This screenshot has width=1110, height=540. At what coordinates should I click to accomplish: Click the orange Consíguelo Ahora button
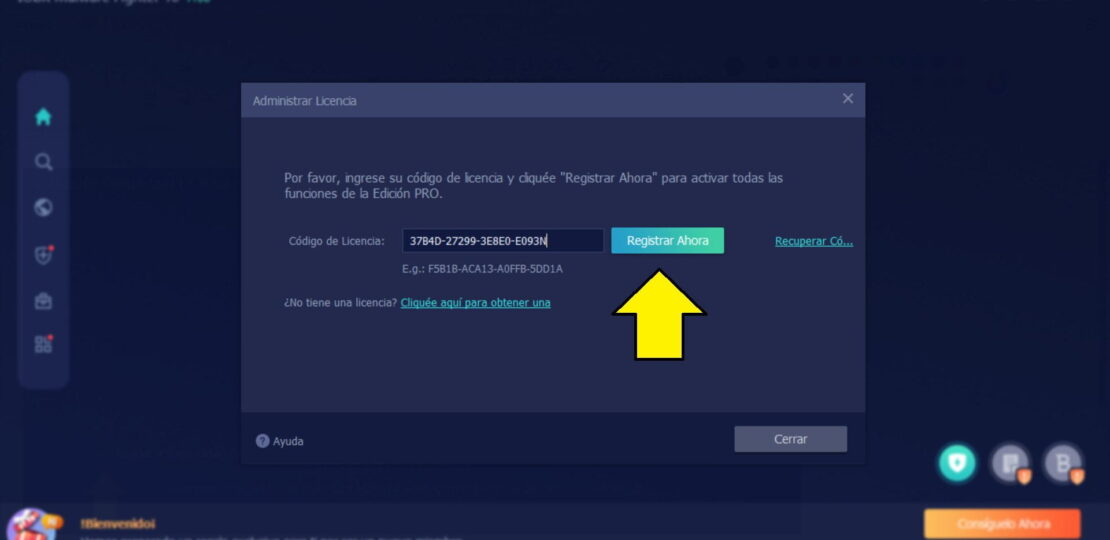click(1002, 524)
